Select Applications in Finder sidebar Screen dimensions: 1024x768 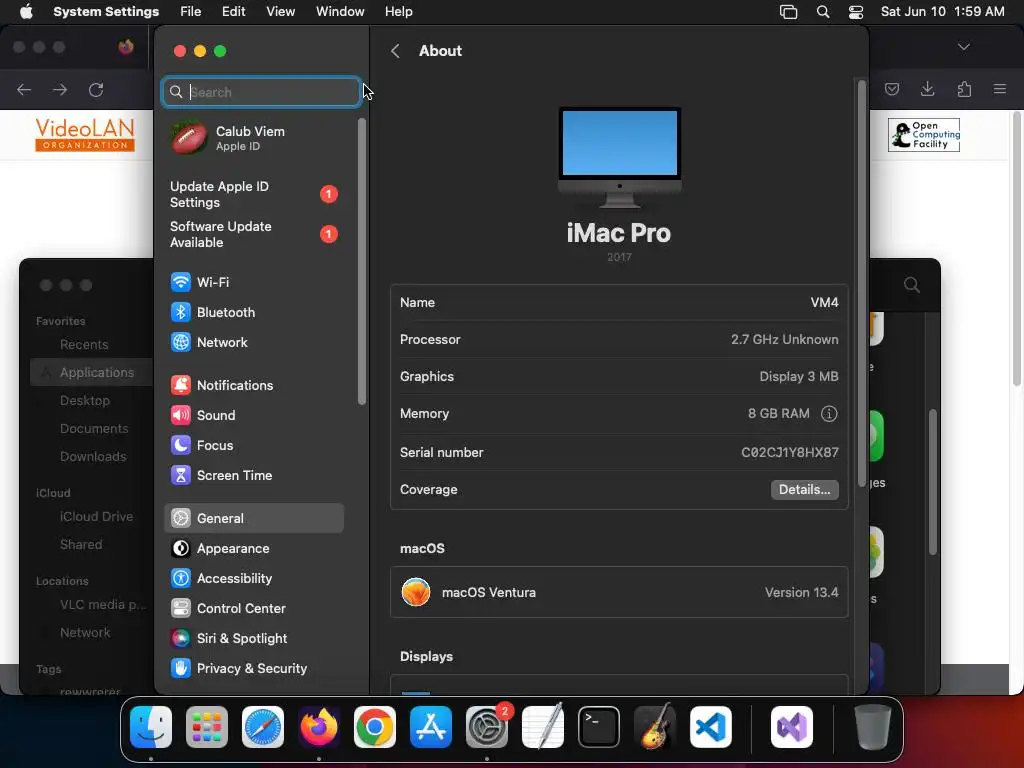point(91,372)
